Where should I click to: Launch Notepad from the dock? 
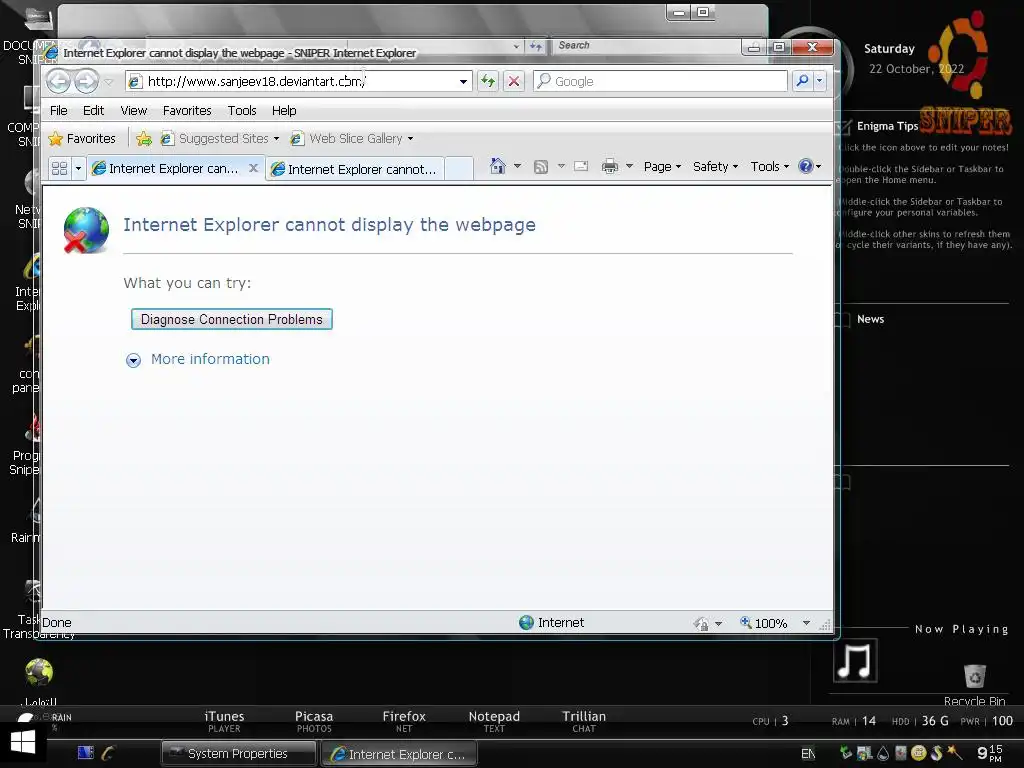tap(494, 721)
